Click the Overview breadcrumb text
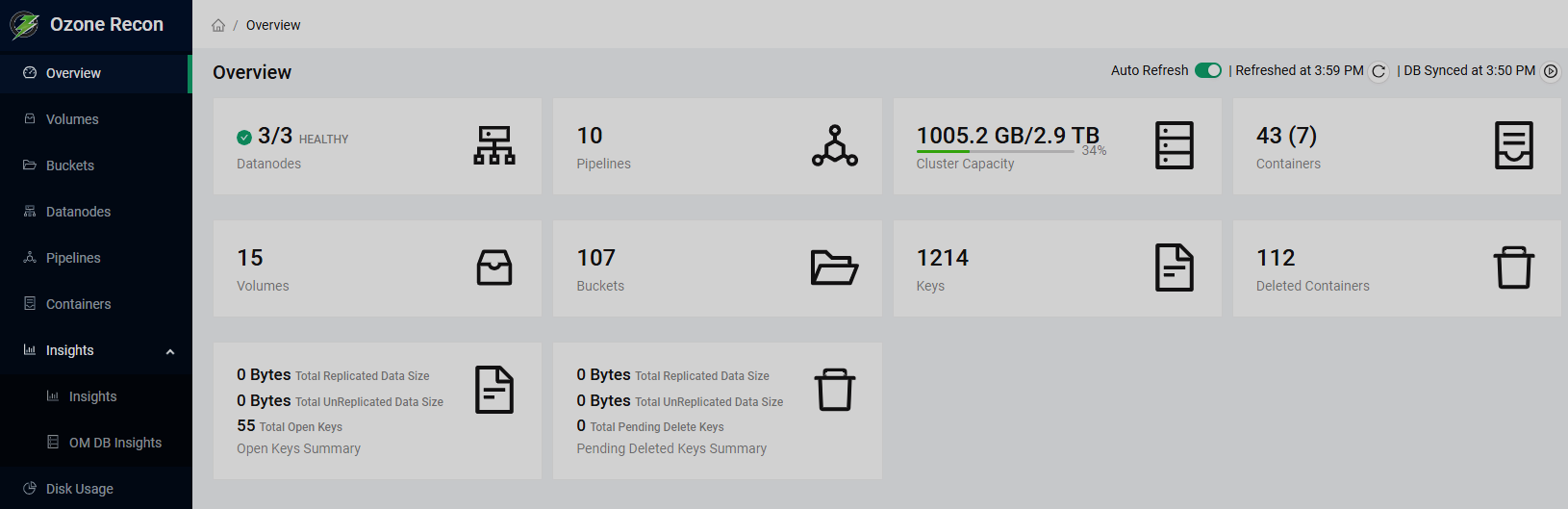Screen dimensions: 1568x509 pyautogui.click(x=273, y=25)
